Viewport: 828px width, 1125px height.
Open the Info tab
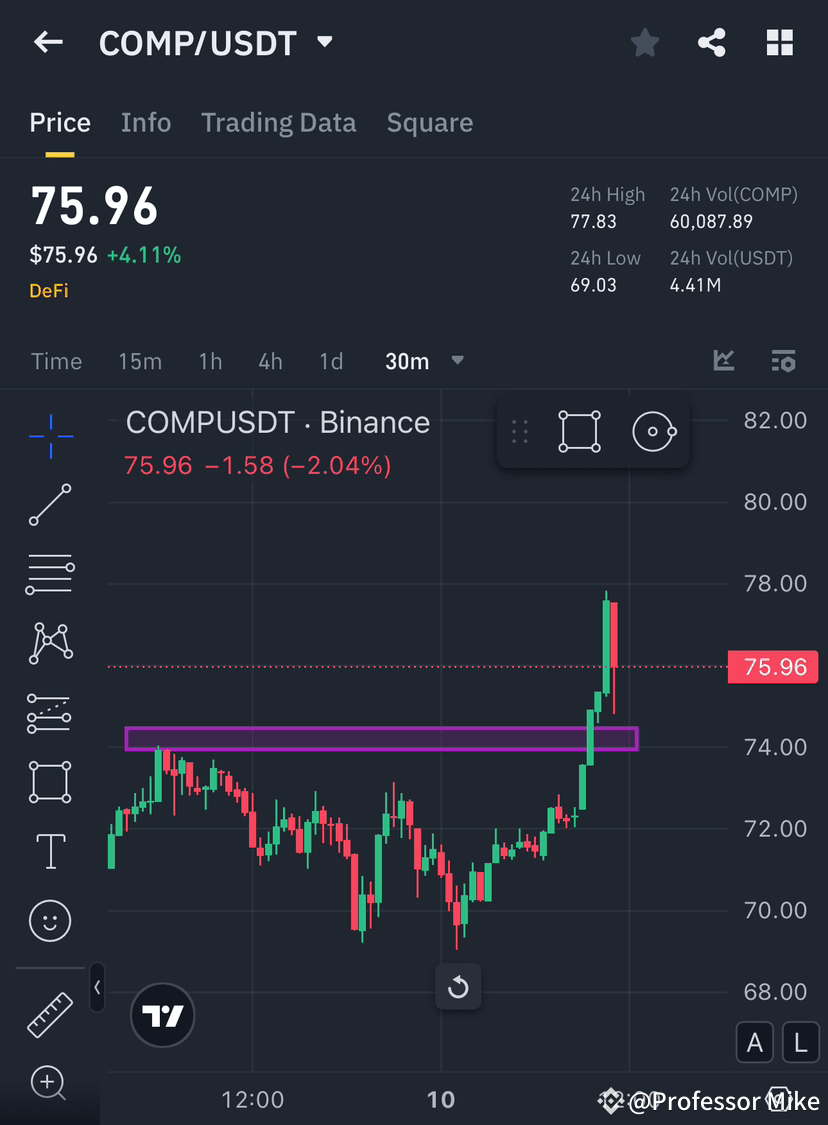146,122
